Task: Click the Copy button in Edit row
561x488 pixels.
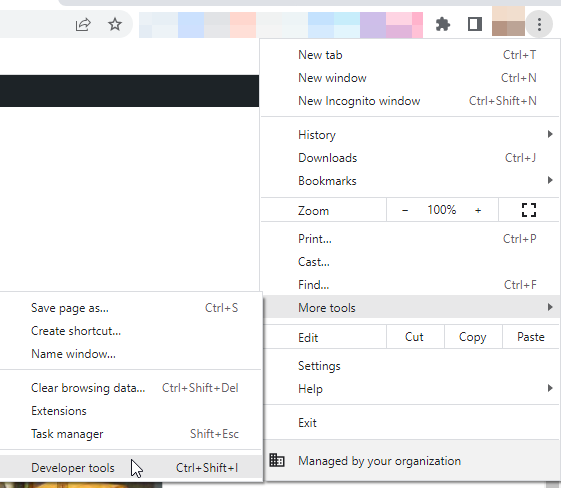Action: pos(473,337)
